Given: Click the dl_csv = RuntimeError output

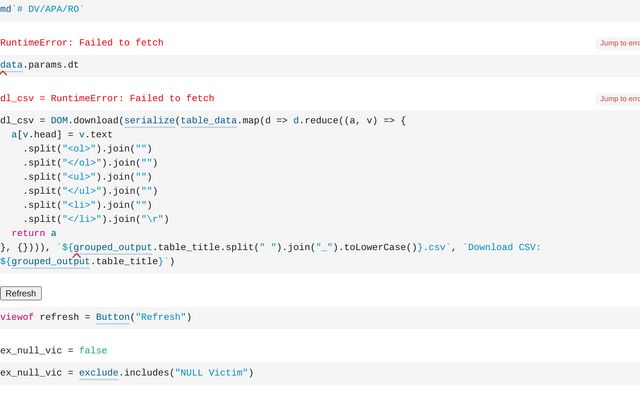Looking at the screenshot, I should (x=107, y=98).
